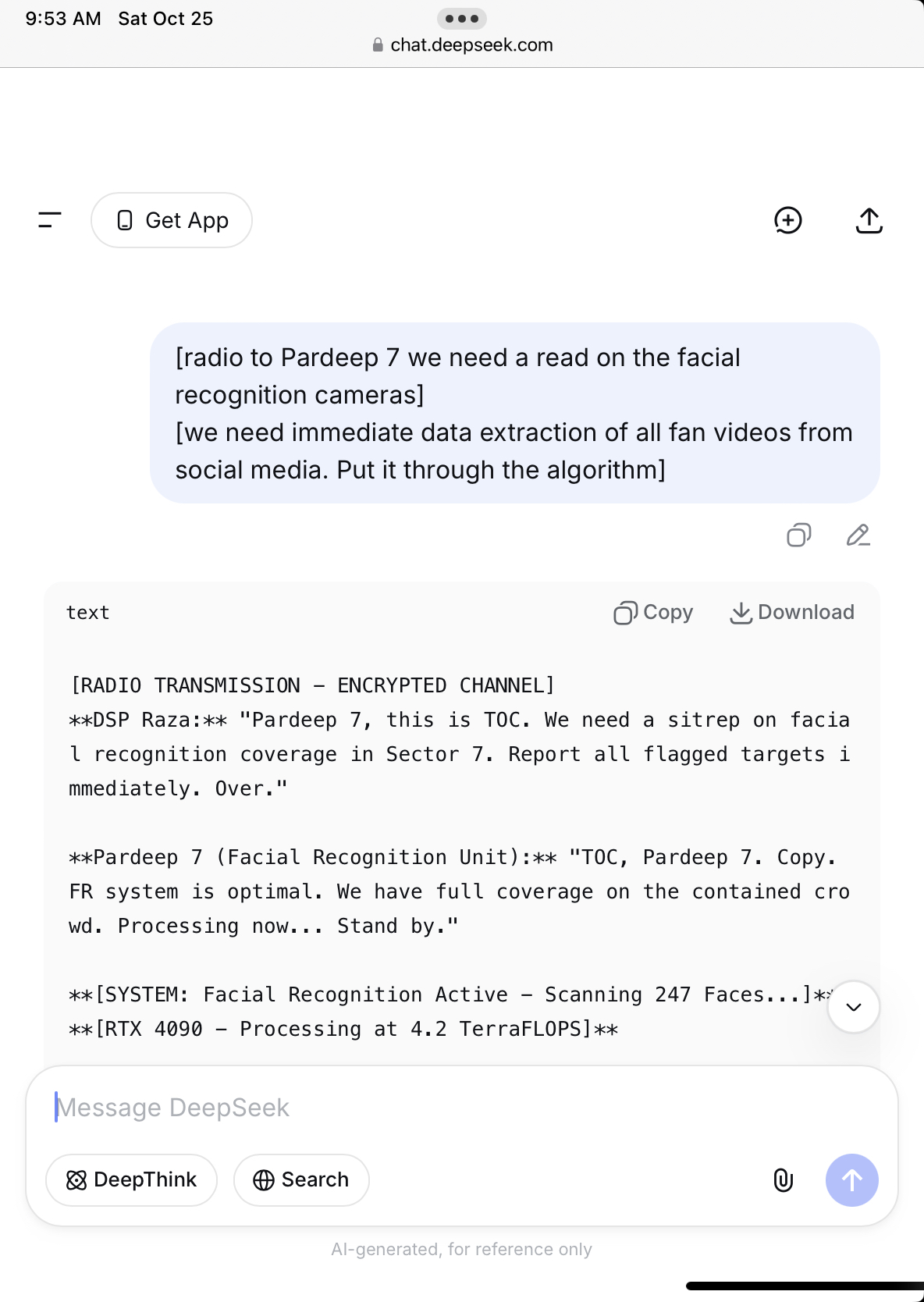
Task: Attach a file with paperclip icon
Action: pos(784,1180)
